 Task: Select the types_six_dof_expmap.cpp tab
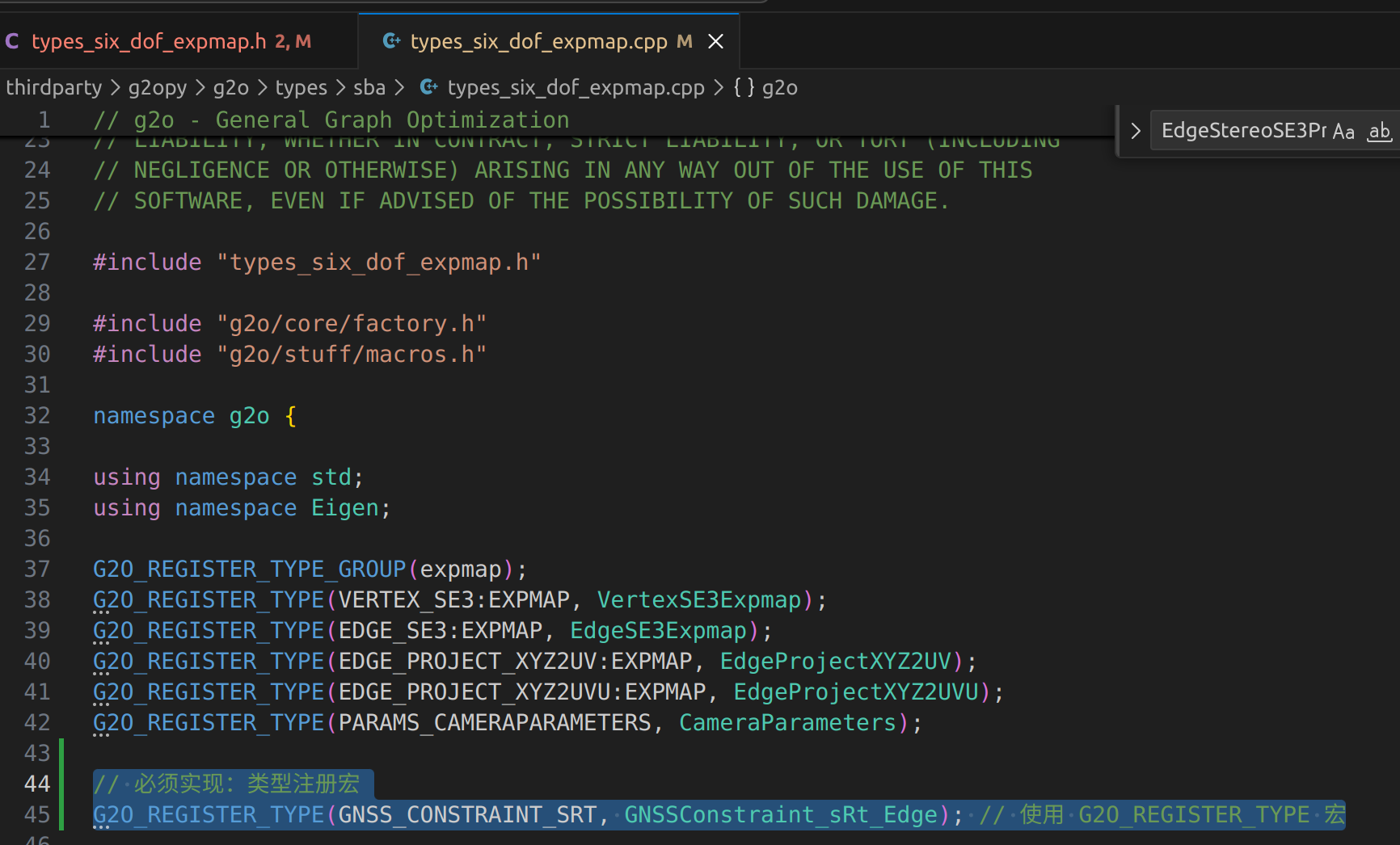tap(538, 41)
